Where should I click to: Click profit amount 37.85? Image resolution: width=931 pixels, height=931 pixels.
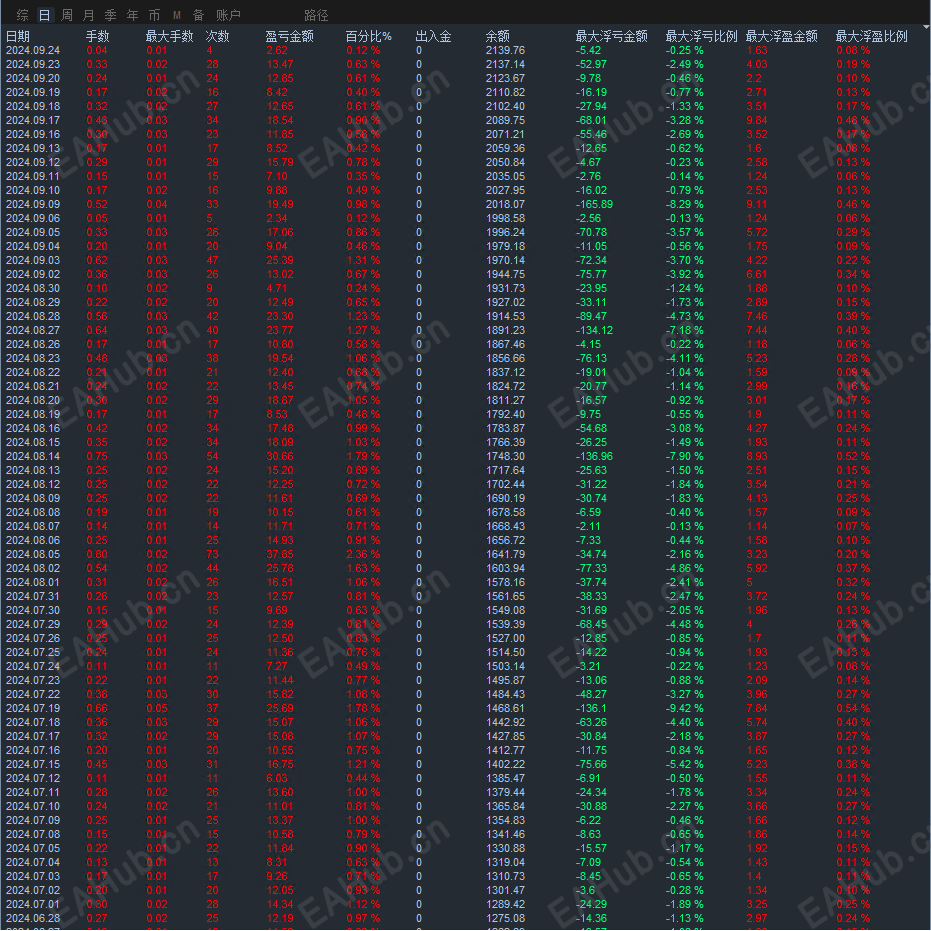(x=280, y=554)
